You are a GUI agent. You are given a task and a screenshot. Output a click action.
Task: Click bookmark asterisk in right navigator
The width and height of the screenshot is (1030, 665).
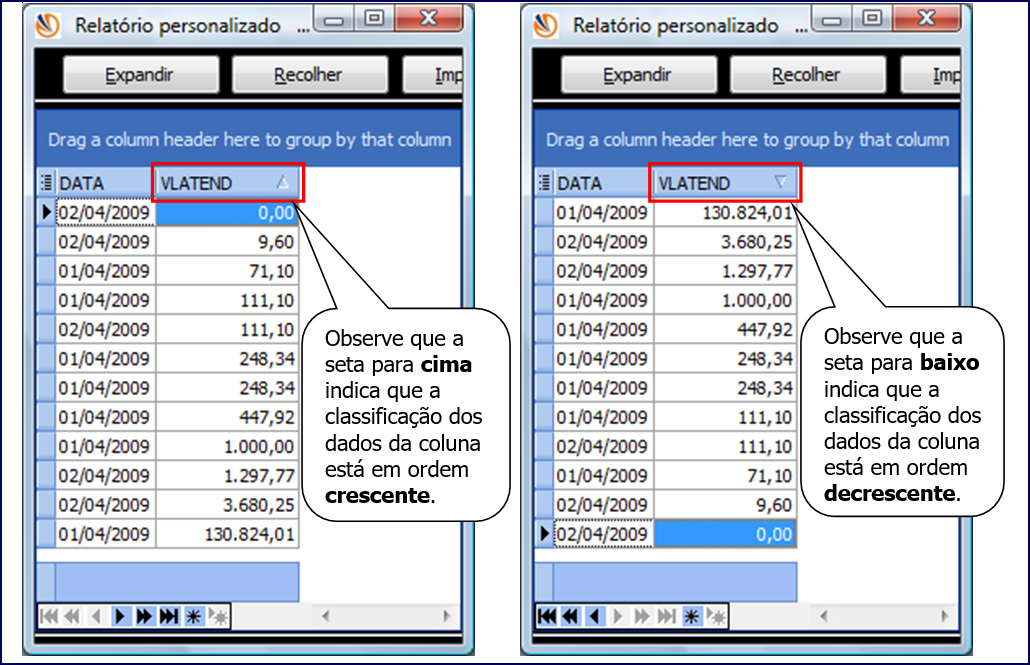[691, 616]
